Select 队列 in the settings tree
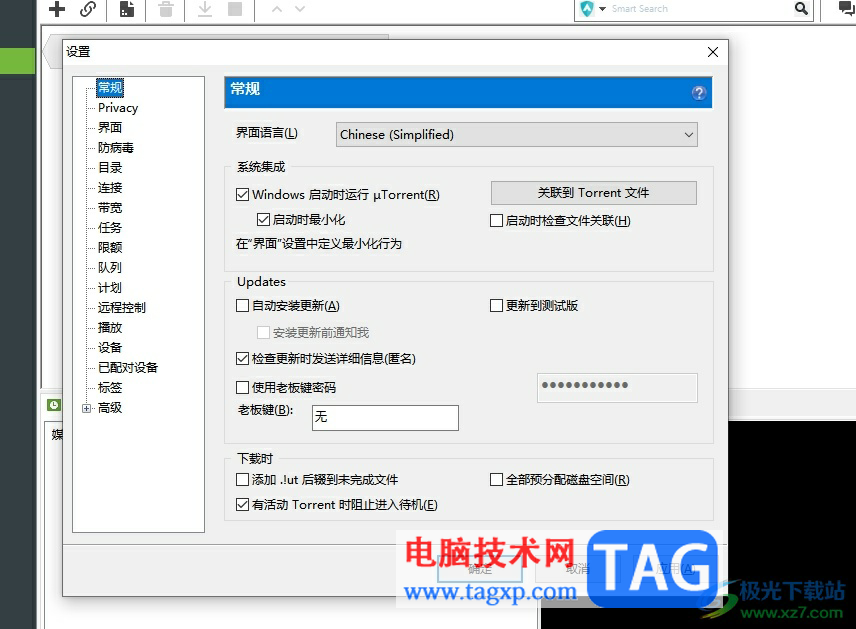This screenshot has height=629, width=856. 110,268
